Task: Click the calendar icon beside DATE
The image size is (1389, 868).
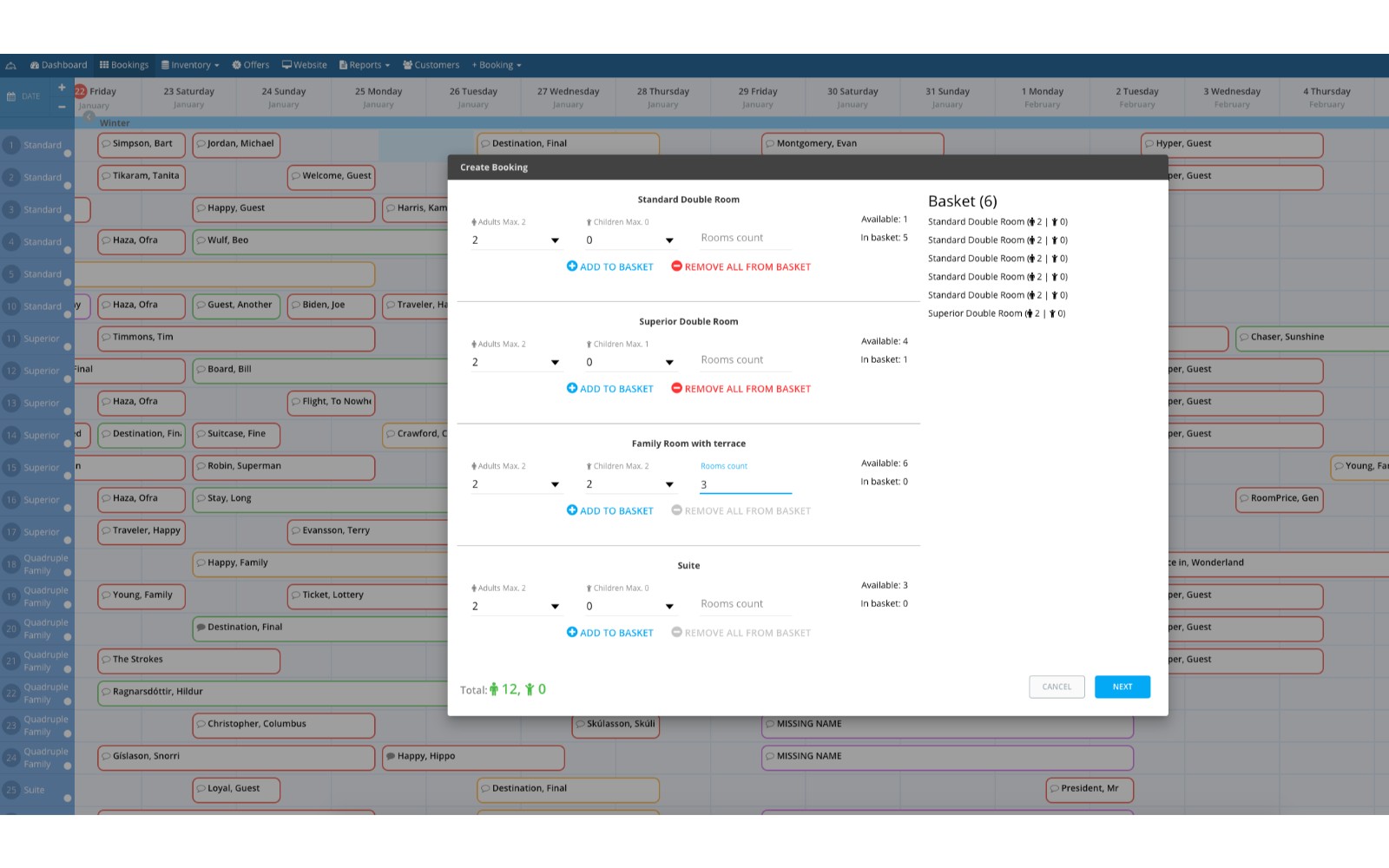Action: point(11,95)
